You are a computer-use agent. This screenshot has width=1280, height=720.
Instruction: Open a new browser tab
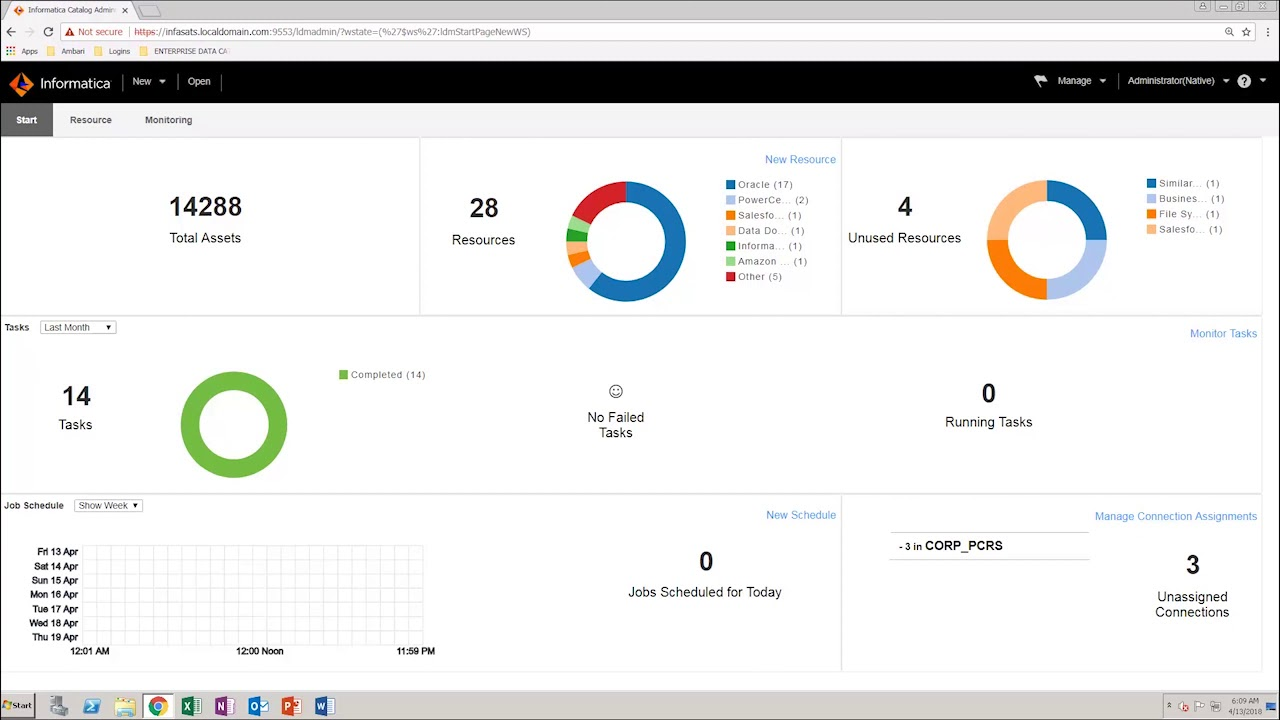tap(148, 11)
